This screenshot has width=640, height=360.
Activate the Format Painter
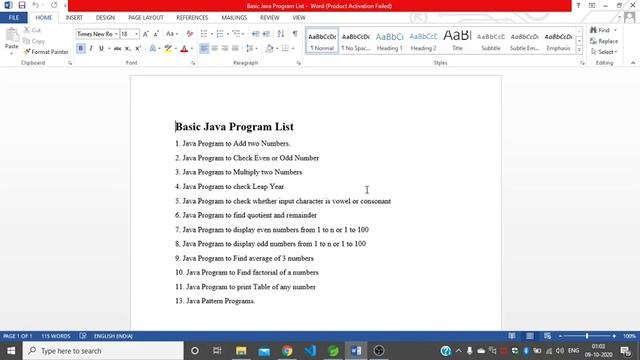[46, 52]
